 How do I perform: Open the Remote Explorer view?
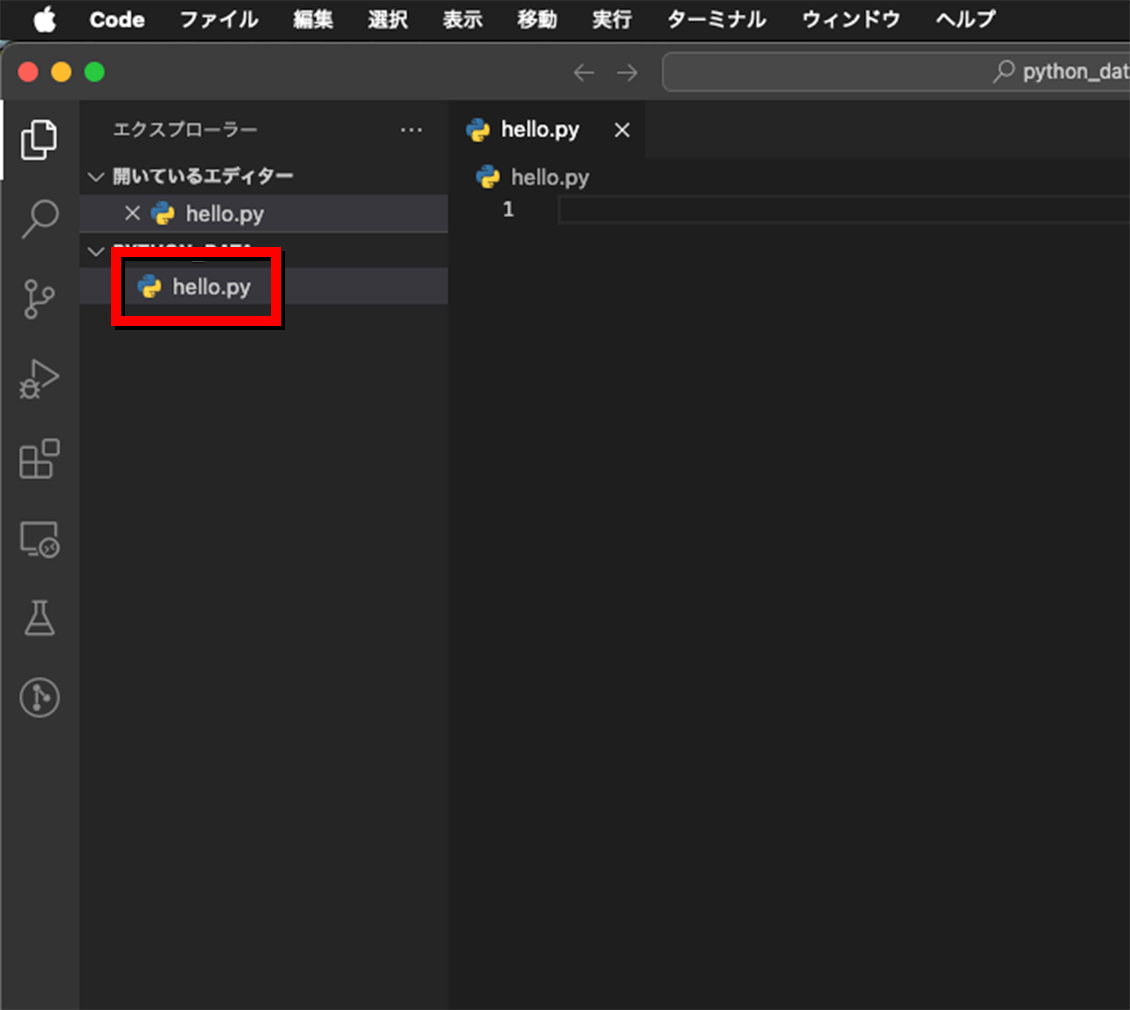click(x=39, y=539)
